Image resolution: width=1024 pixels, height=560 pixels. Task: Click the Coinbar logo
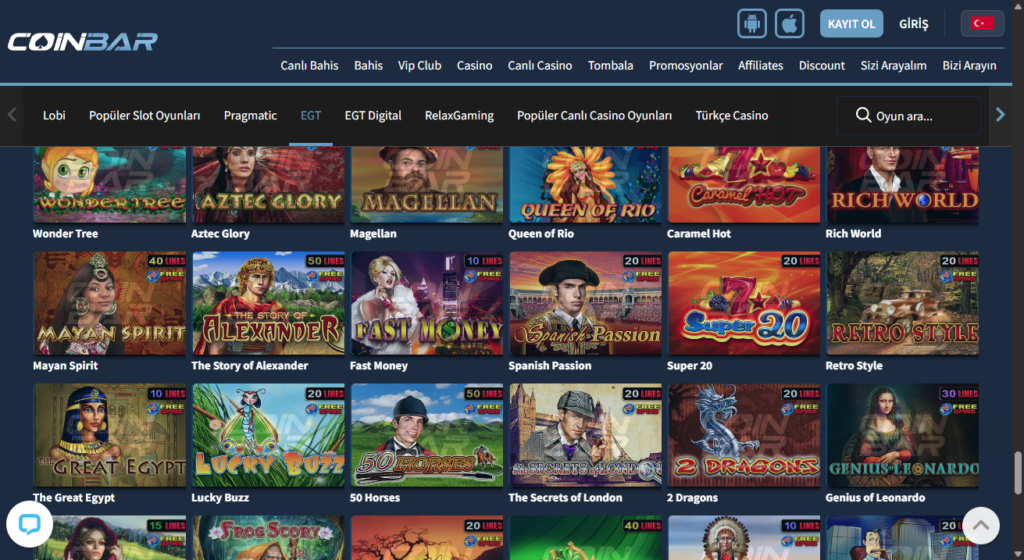coord(83,42)
